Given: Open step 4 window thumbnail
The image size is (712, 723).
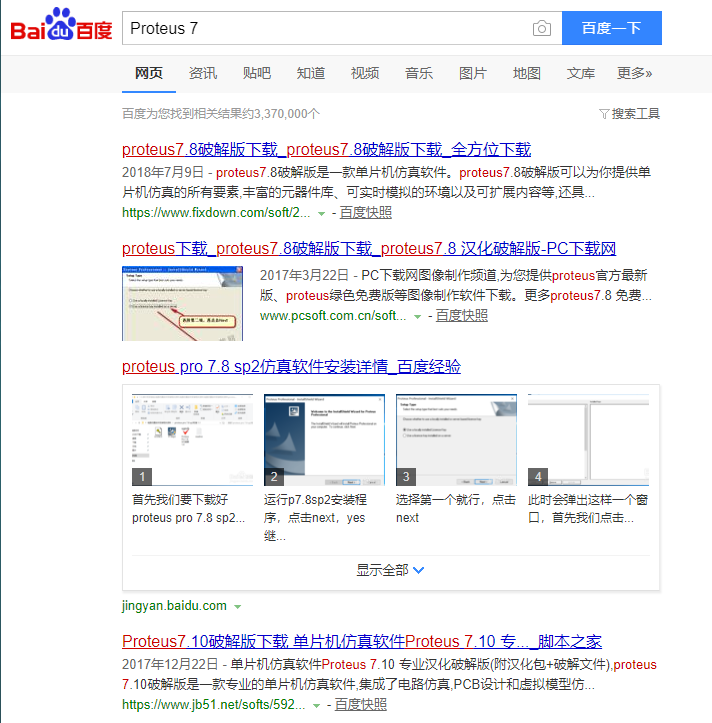Looking at the screenshot, I should (x=588, y=440).
